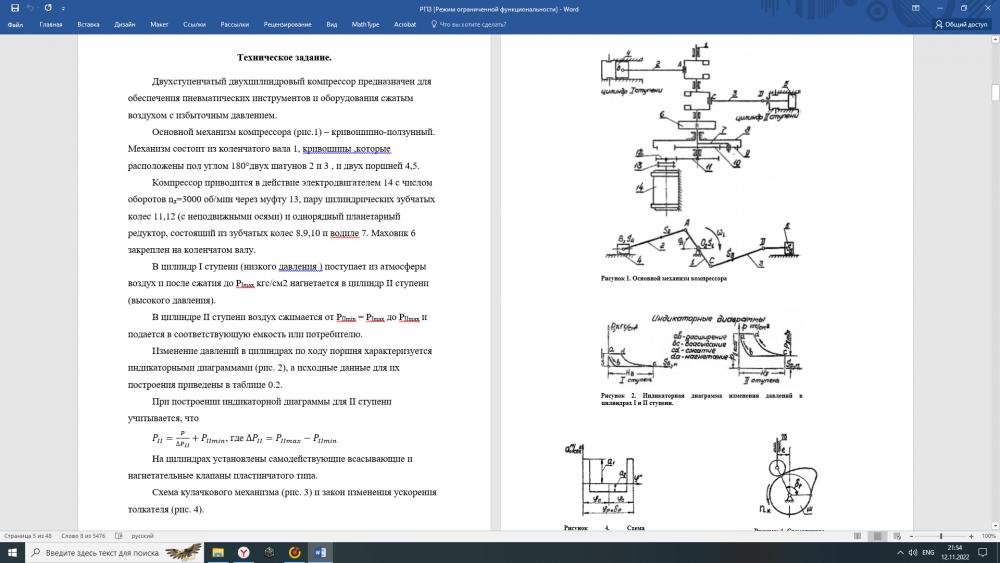Viewport: 1000px width, 563px height.
Task: Click the volume speaker icon in tray
Action: coord(912,552)
